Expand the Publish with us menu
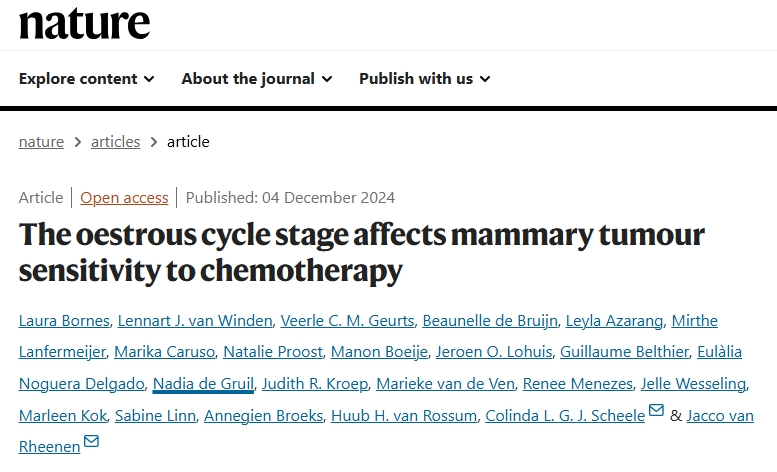This screenshot has height=472, width=777. click(424, 79)
